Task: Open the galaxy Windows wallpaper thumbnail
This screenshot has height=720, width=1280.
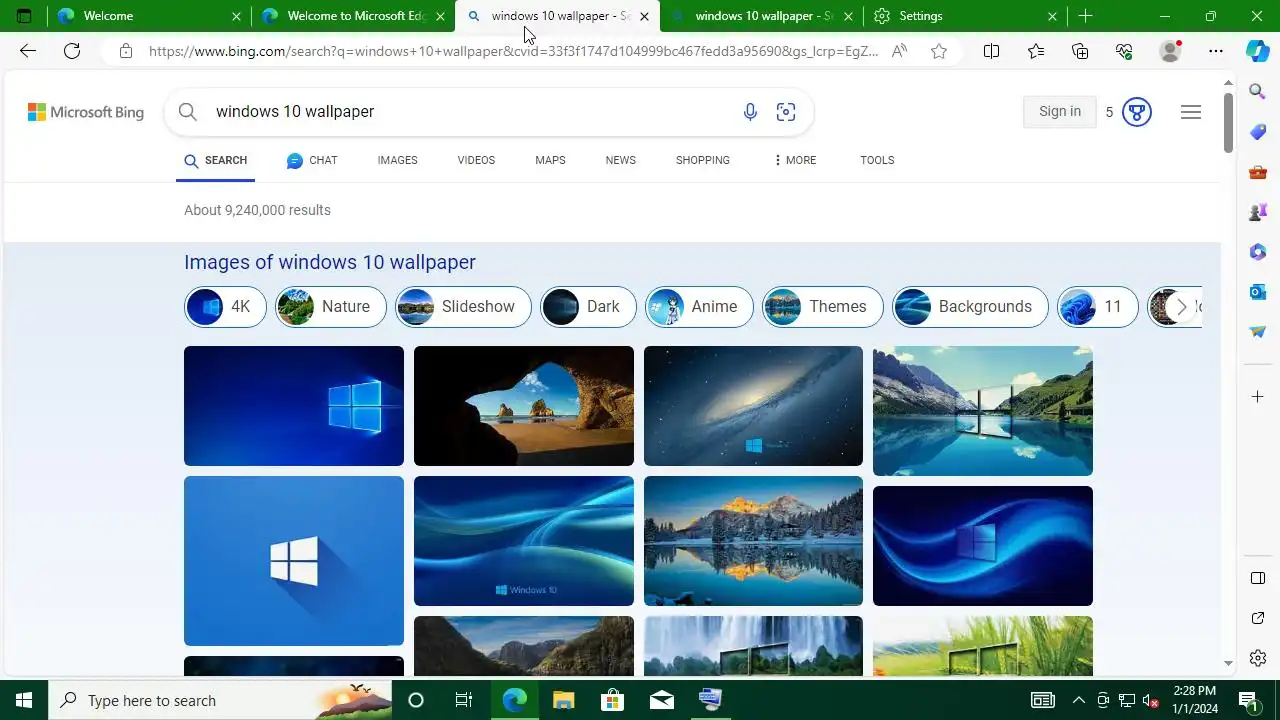Action: pos(753,406)
